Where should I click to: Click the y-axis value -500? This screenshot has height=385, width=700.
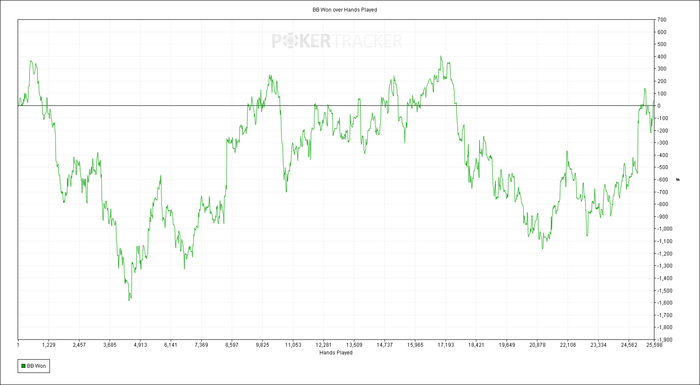[x=661, y=168]
